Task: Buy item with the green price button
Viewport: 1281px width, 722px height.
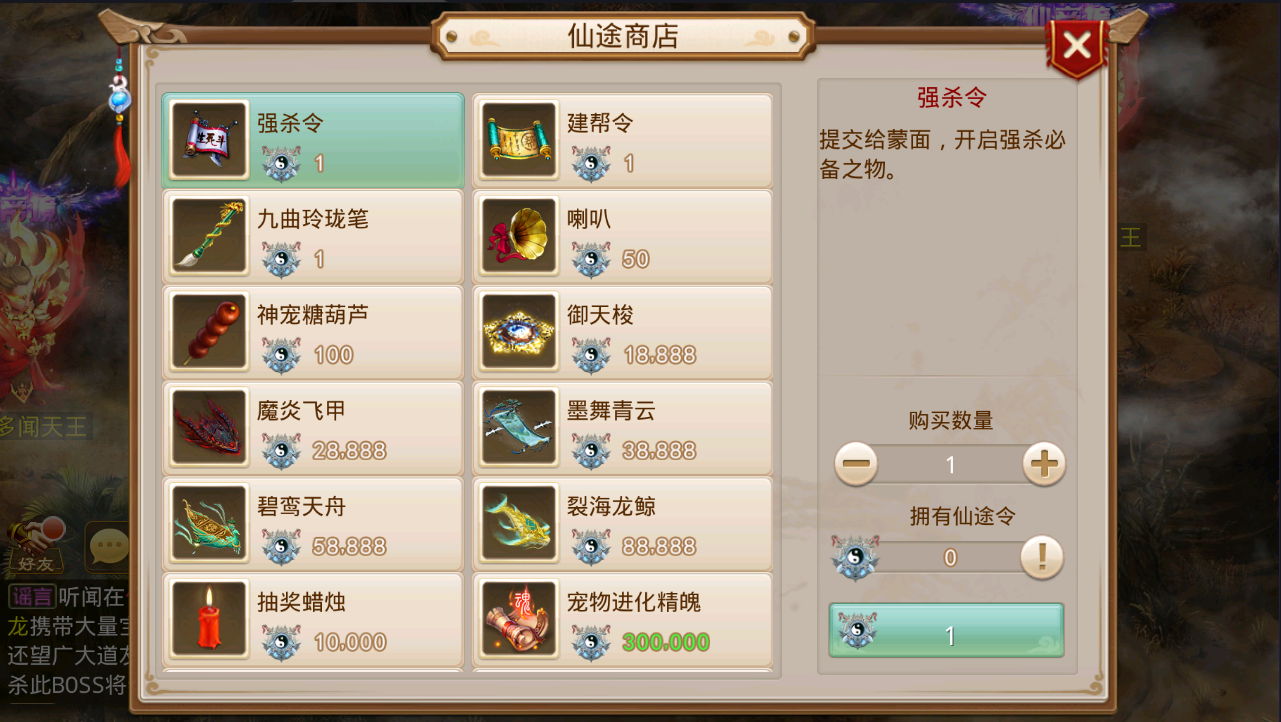Action: pos(946,631)
